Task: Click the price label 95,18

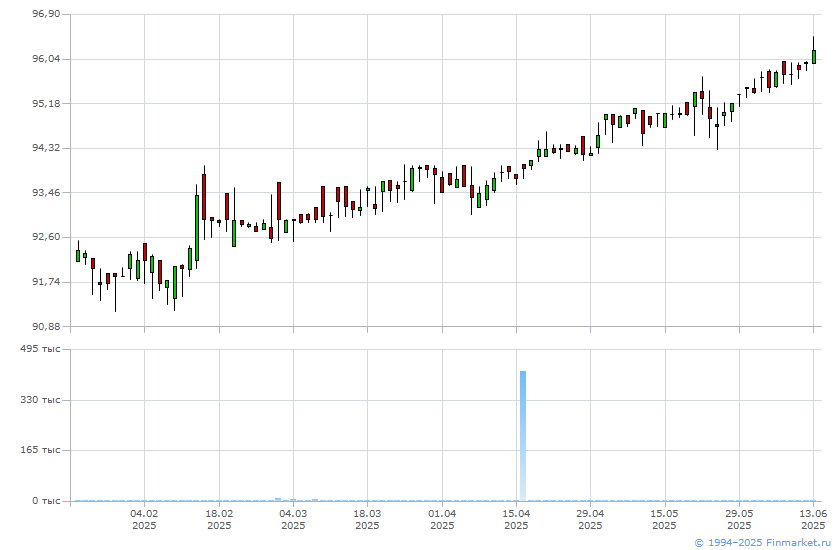Action: click(46, 103)
